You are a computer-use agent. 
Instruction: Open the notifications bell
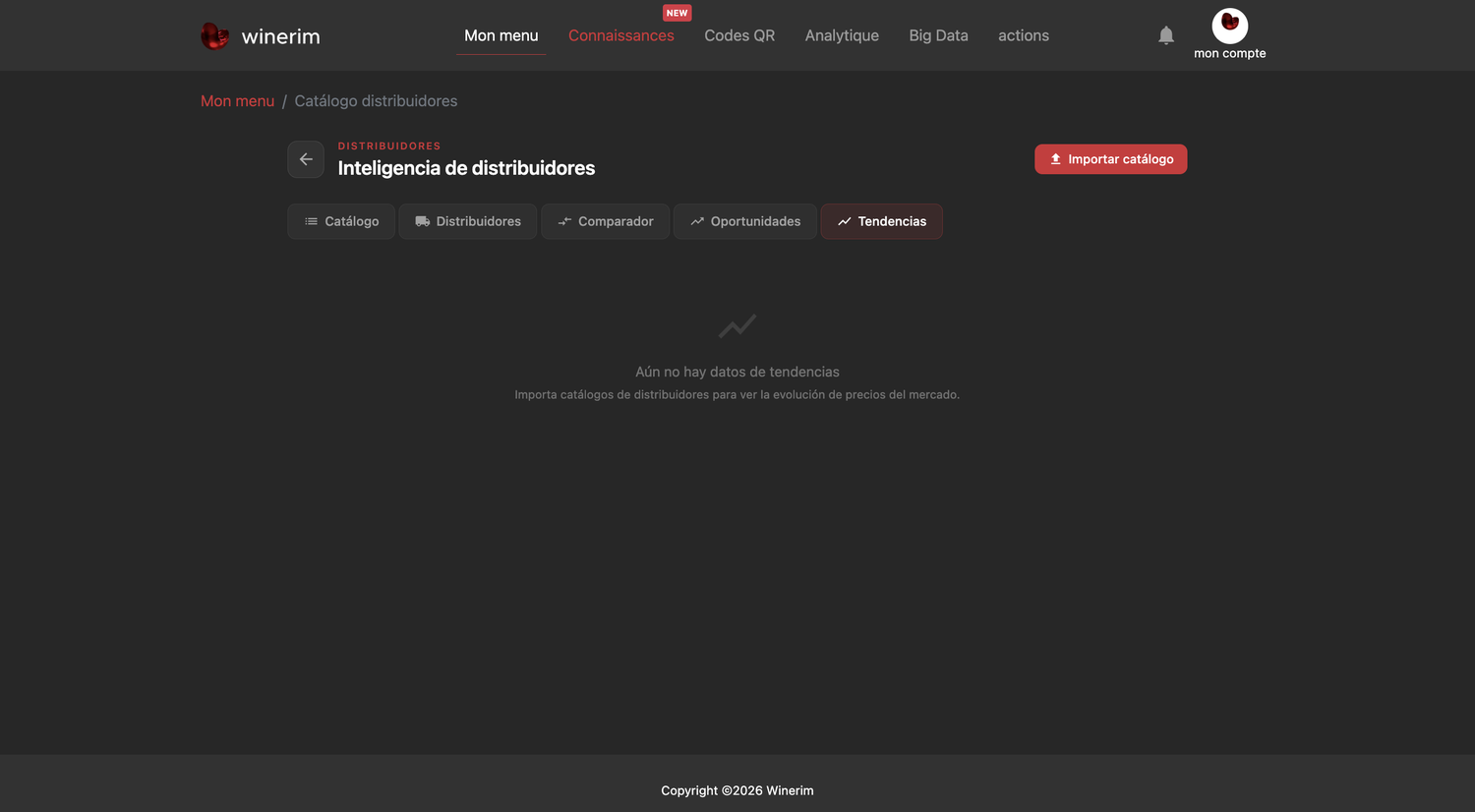tap(1166, 35)
